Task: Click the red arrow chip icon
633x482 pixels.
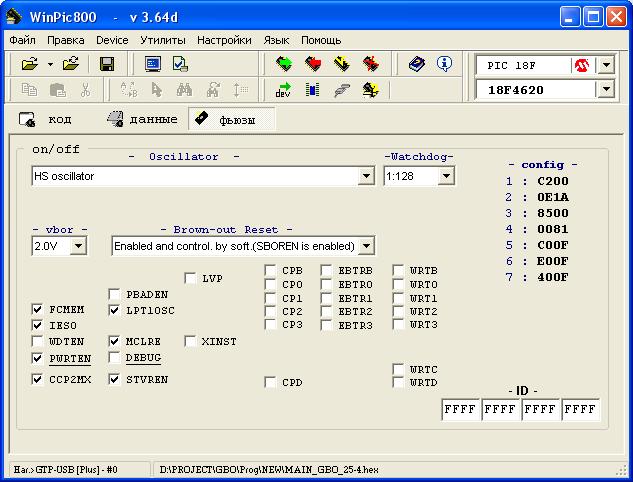Action: coord(313,64)
